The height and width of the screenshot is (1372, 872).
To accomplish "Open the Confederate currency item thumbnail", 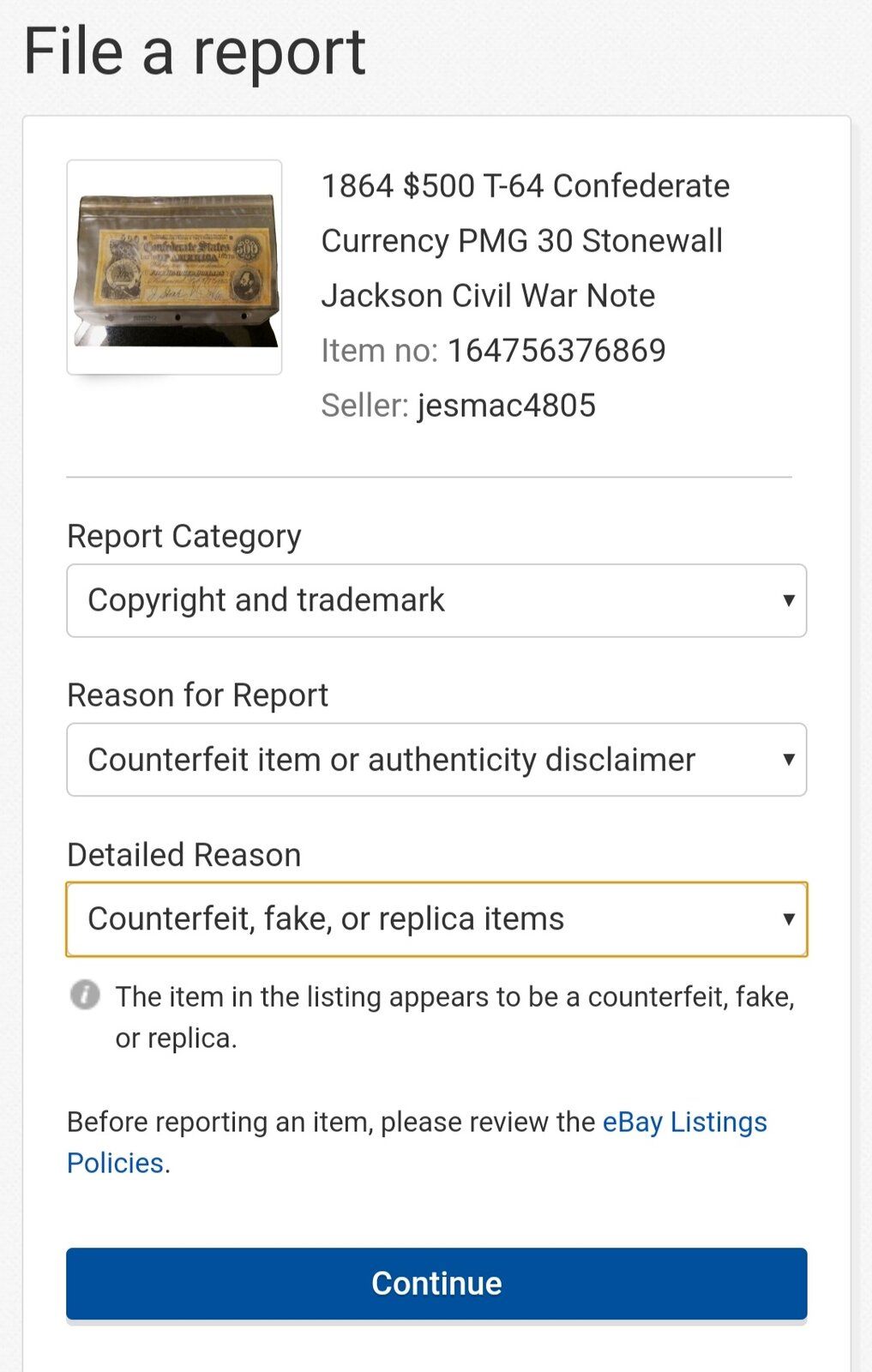I will click(x=174, y=268).
